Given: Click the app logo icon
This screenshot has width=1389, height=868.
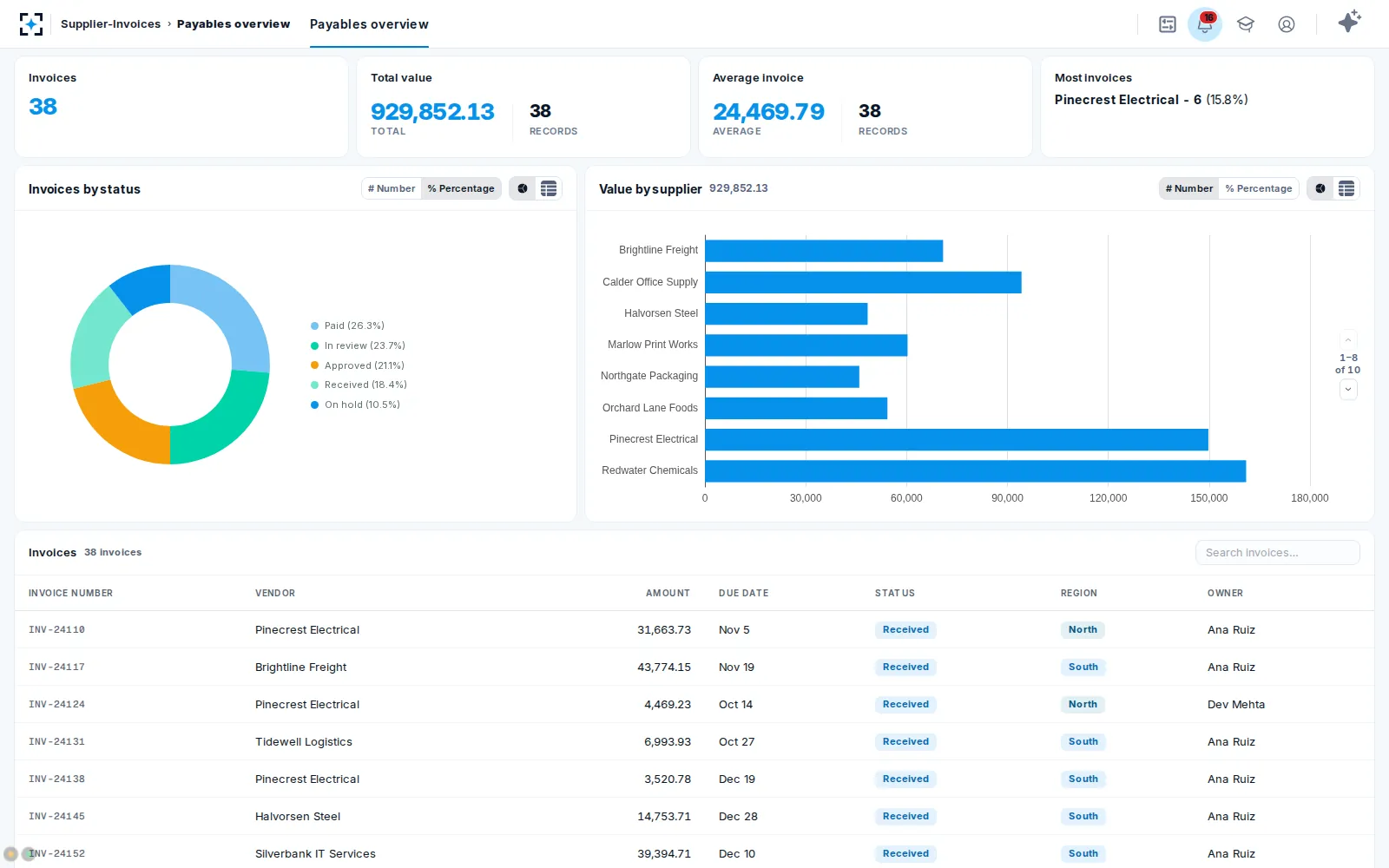Looking at the screenshot, I should click(30, 24).
